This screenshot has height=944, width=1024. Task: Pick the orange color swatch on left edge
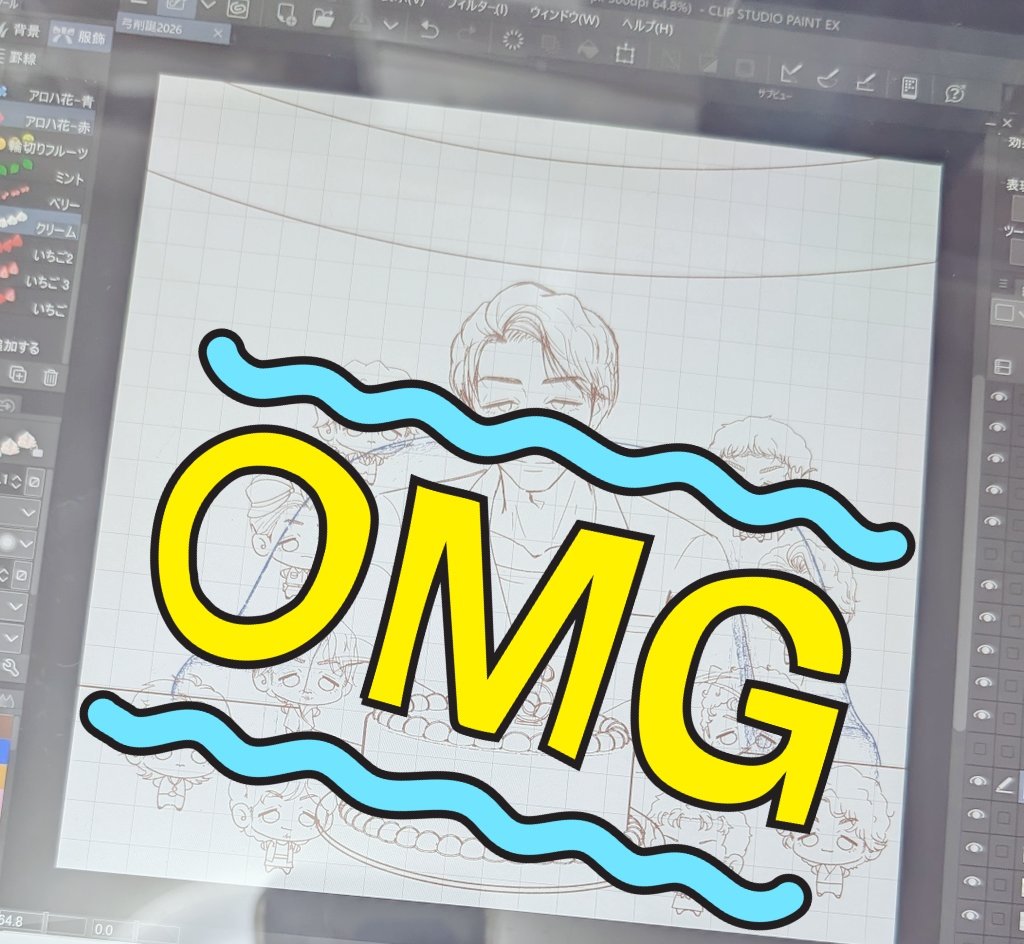pos(5,776)
